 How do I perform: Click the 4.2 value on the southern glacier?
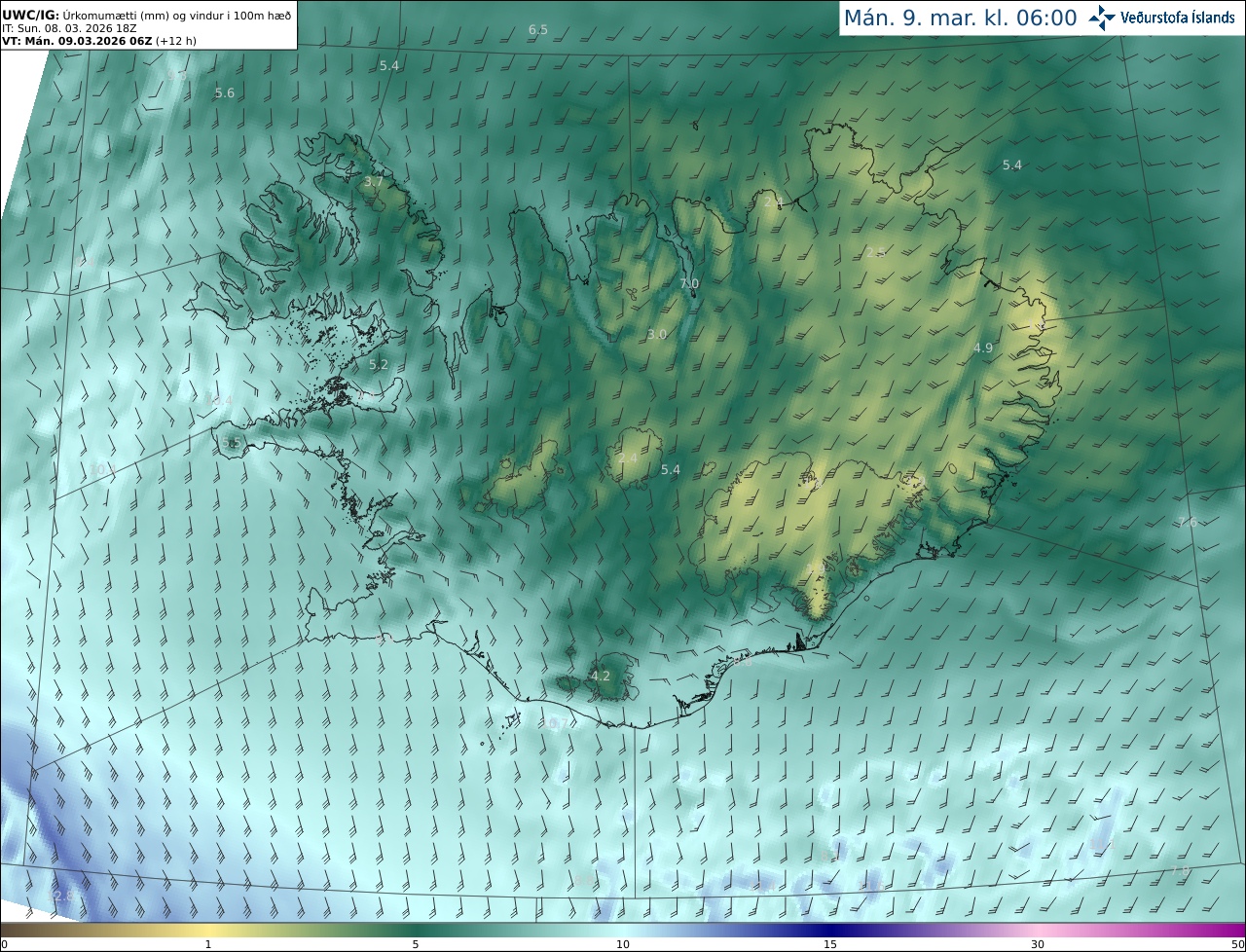coord(601,676)
